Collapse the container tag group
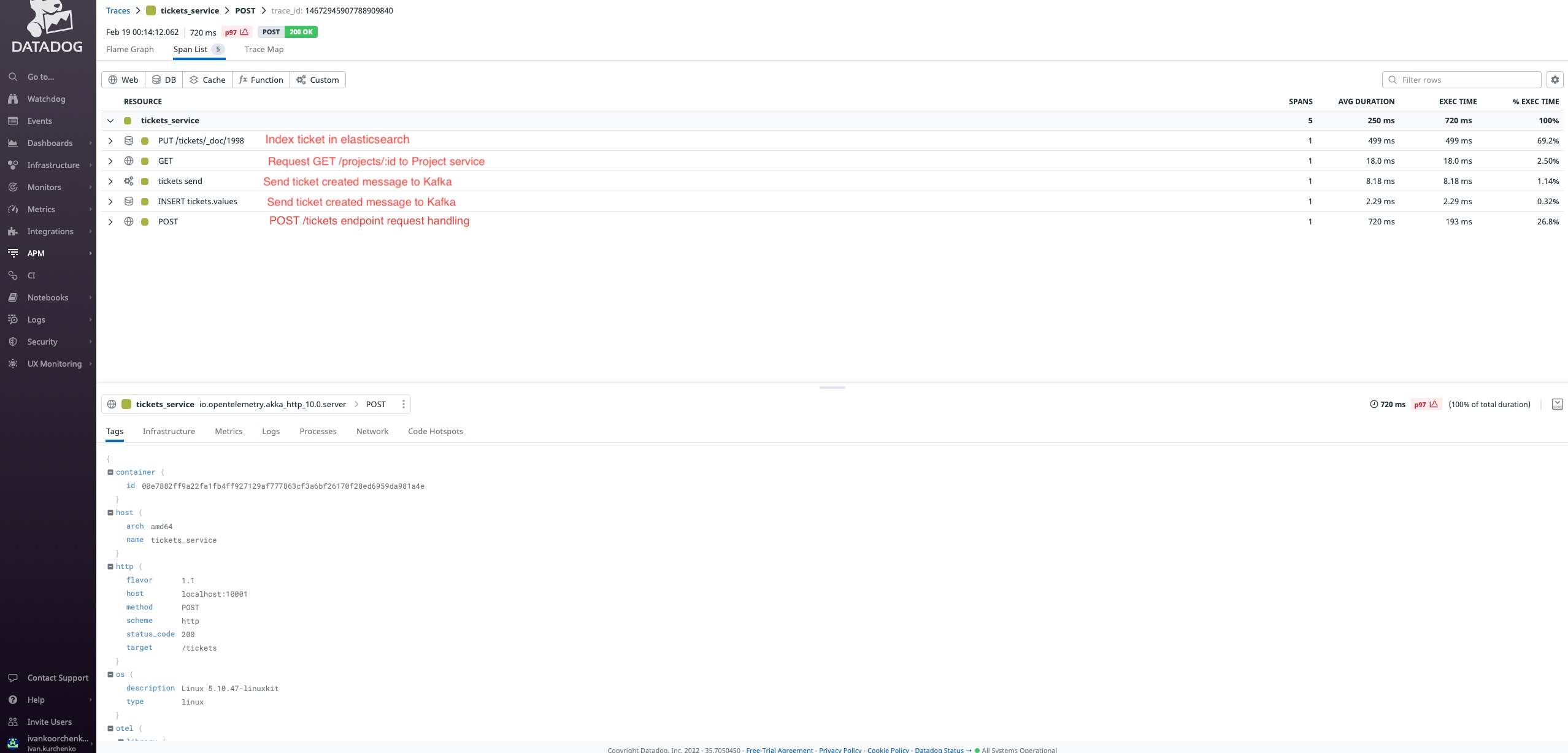 110,472
